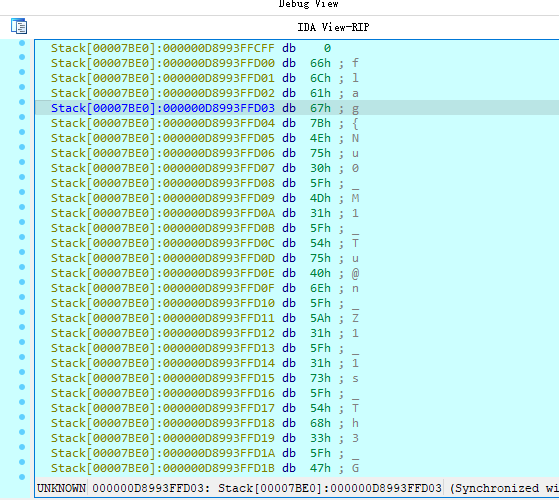Click breakpoint dot beside line 000000D8993FFD15

(x=22, y=372)
